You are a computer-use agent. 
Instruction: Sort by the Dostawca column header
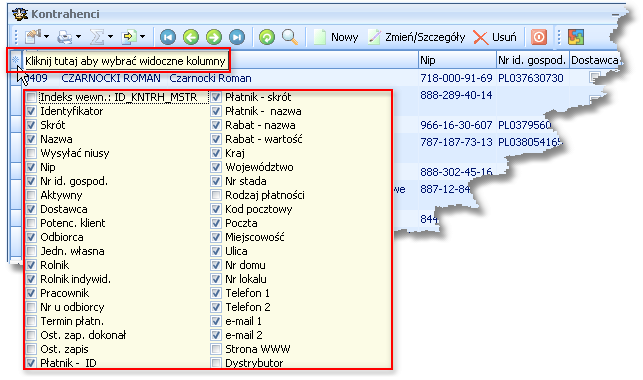(594, 60)
